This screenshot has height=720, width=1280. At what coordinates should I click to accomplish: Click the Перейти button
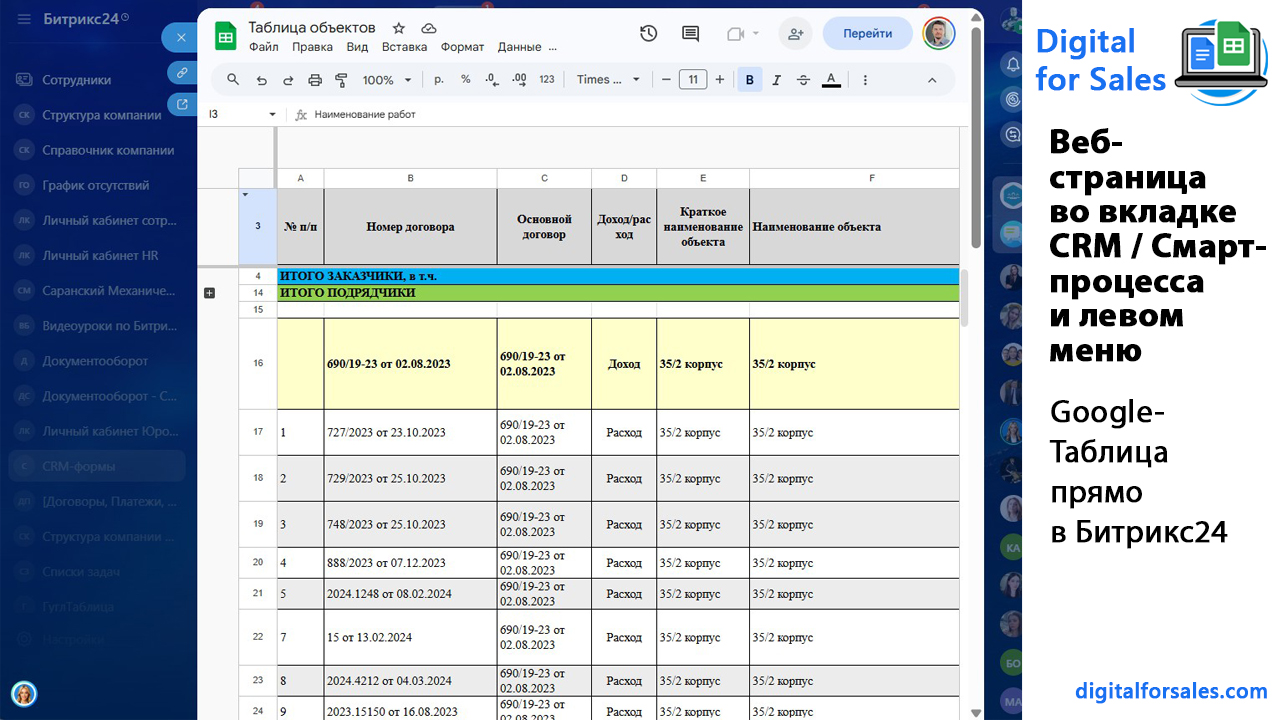point(867,33)
